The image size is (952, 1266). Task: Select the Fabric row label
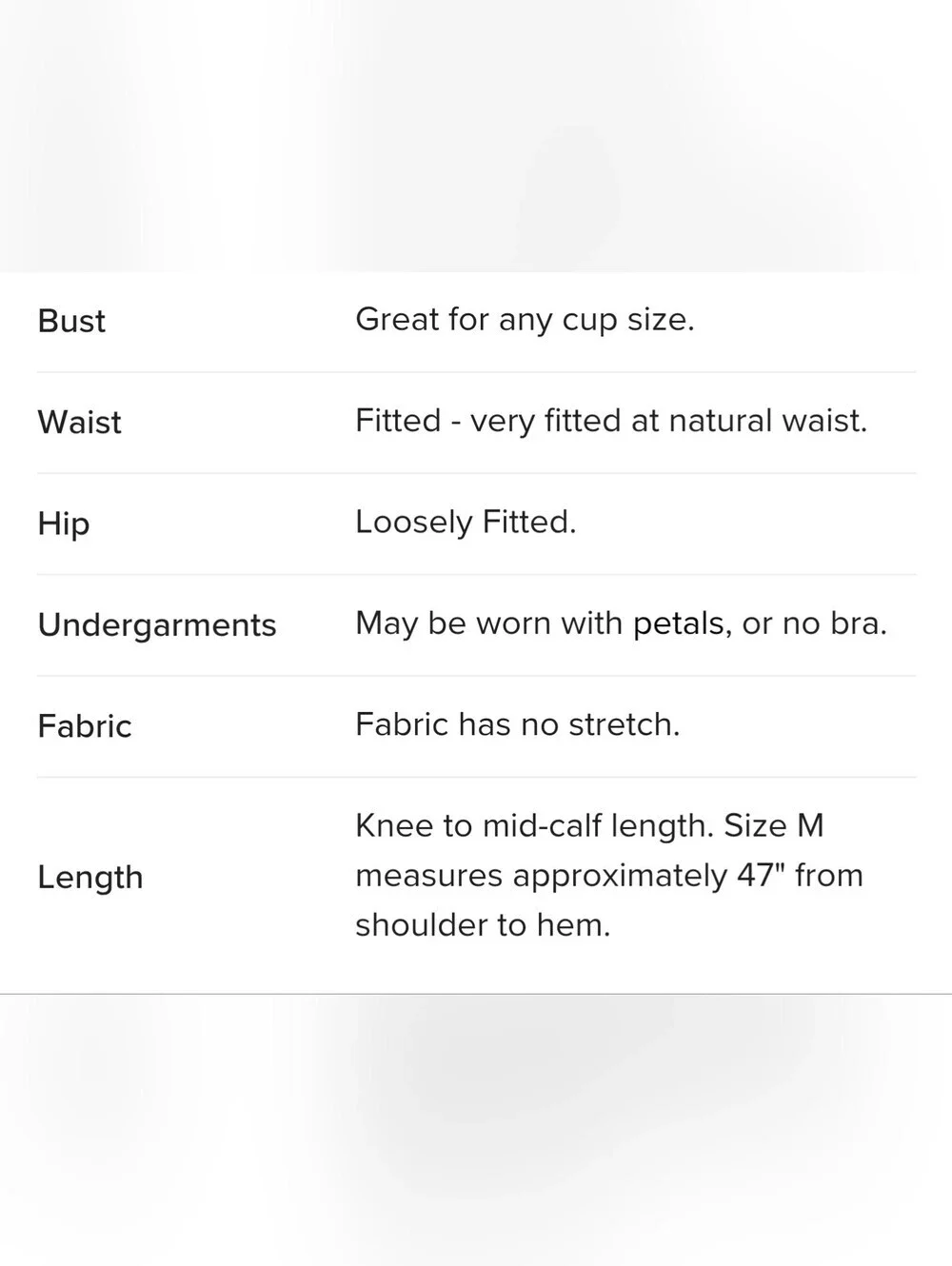(85, 726)
